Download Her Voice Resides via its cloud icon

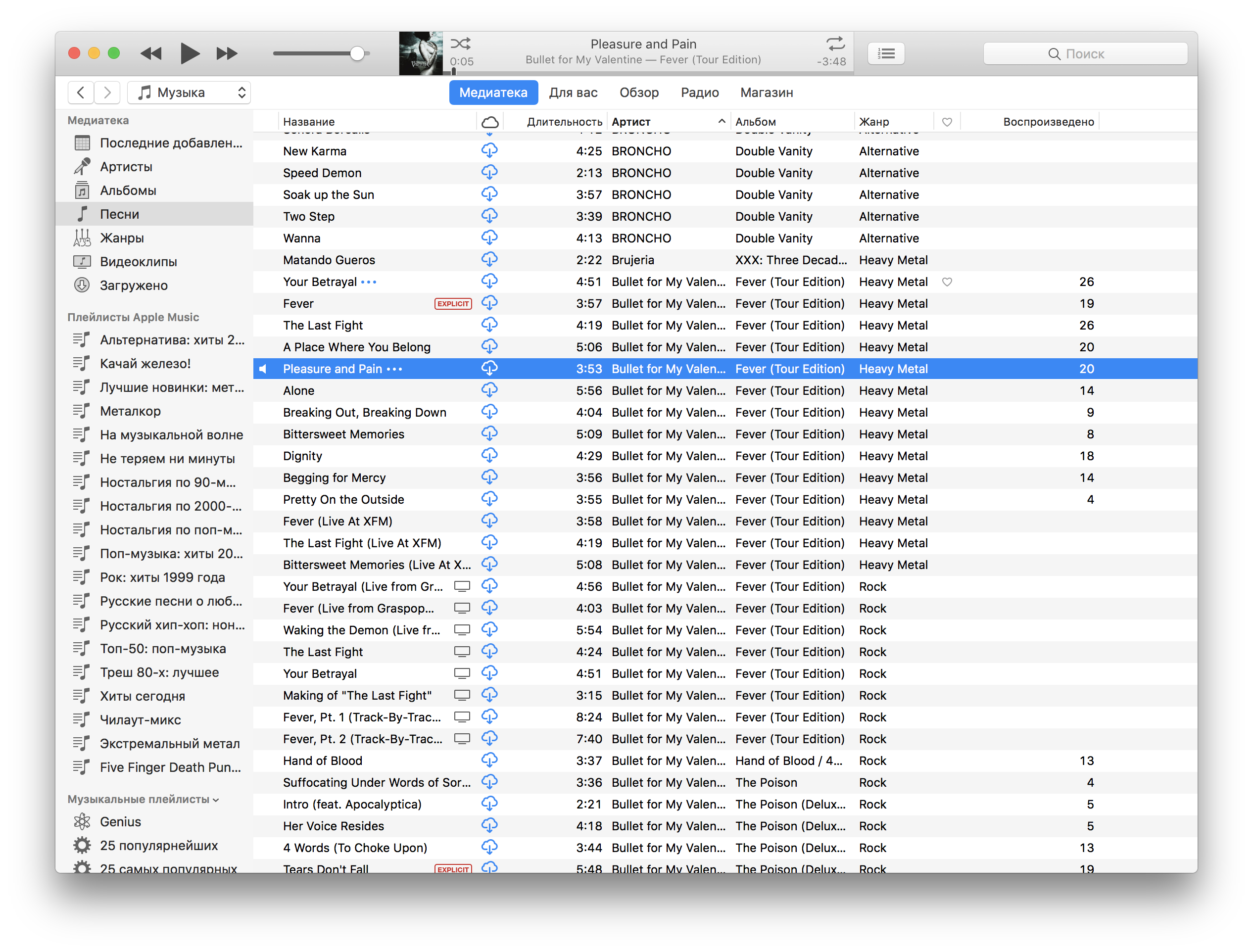[x=489, y=826]
